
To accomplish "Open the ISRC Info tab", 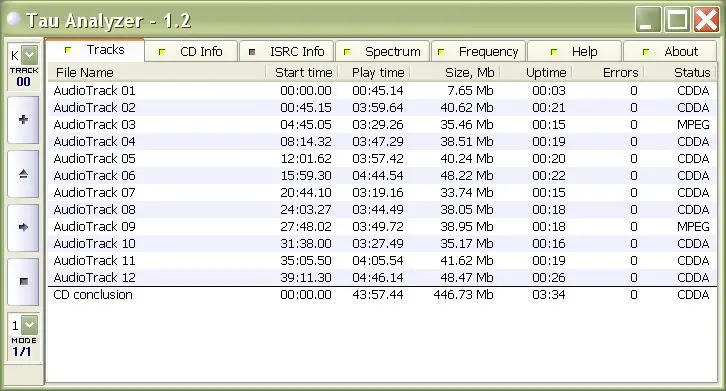I will pos(287,51).
